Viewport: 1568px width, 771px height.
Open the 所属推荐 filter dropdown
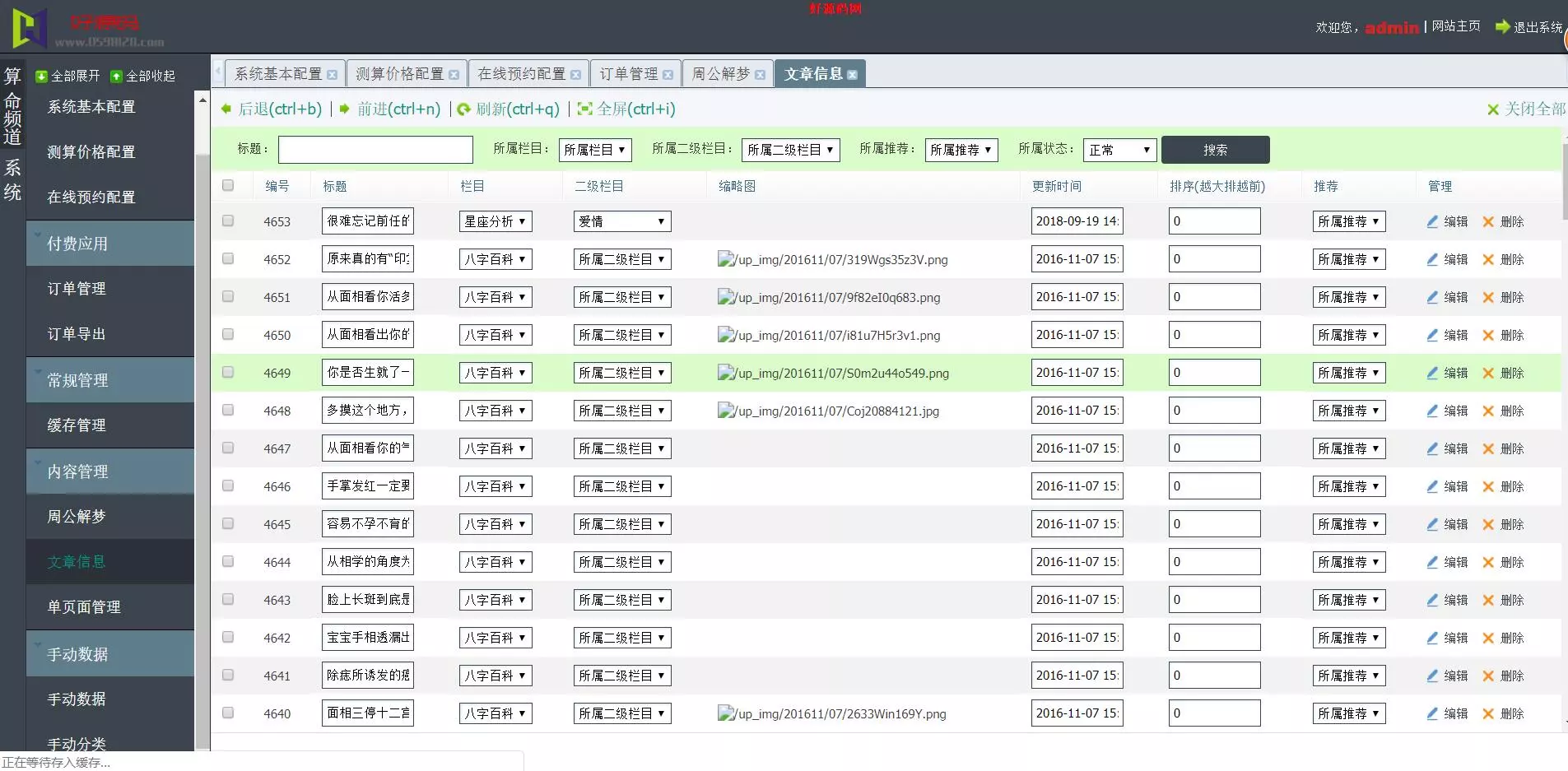961,150
